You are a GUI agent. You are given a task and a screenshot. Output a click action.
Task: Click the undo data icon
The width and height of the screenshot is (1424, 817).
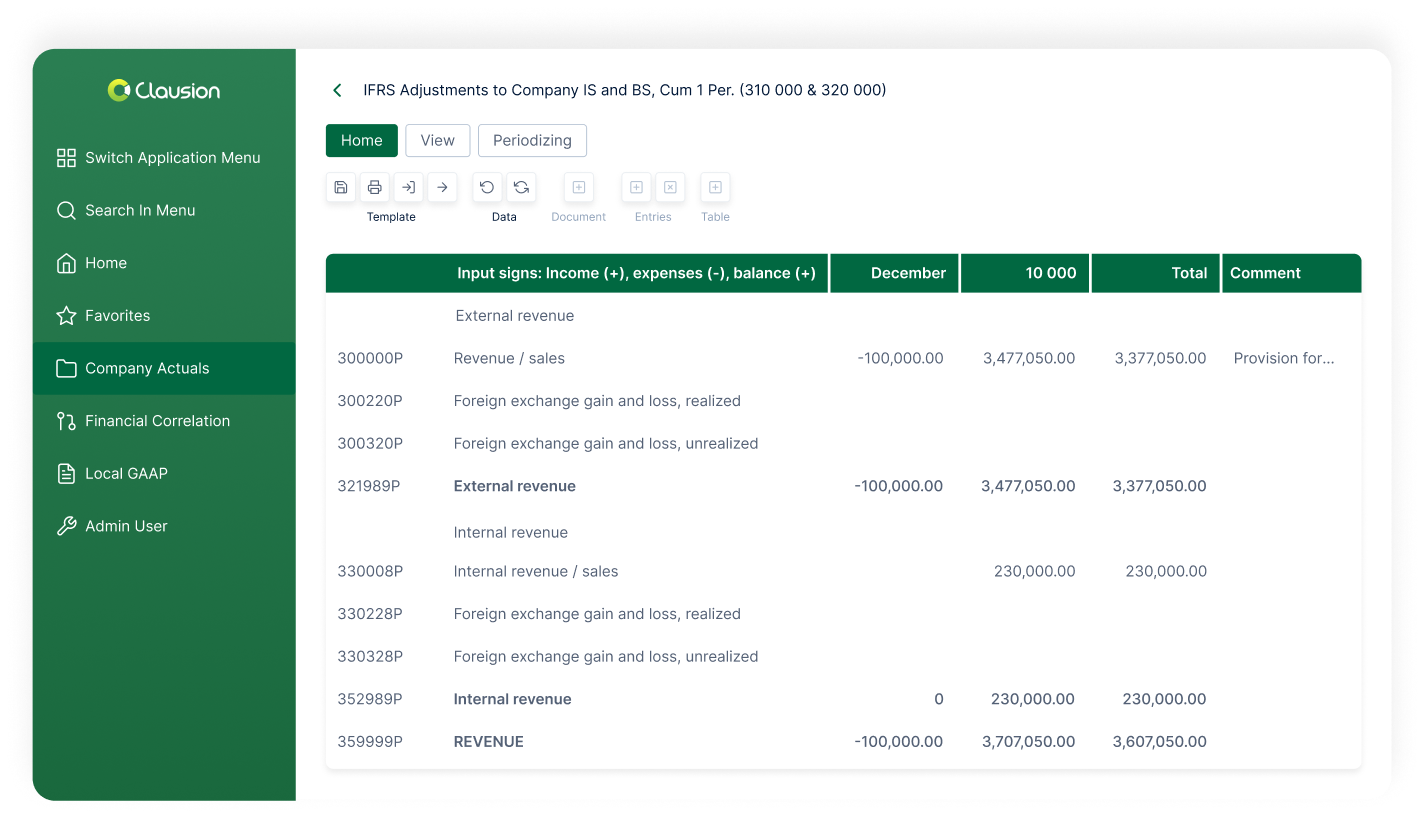pyautogui.click(x=487, y=187)
